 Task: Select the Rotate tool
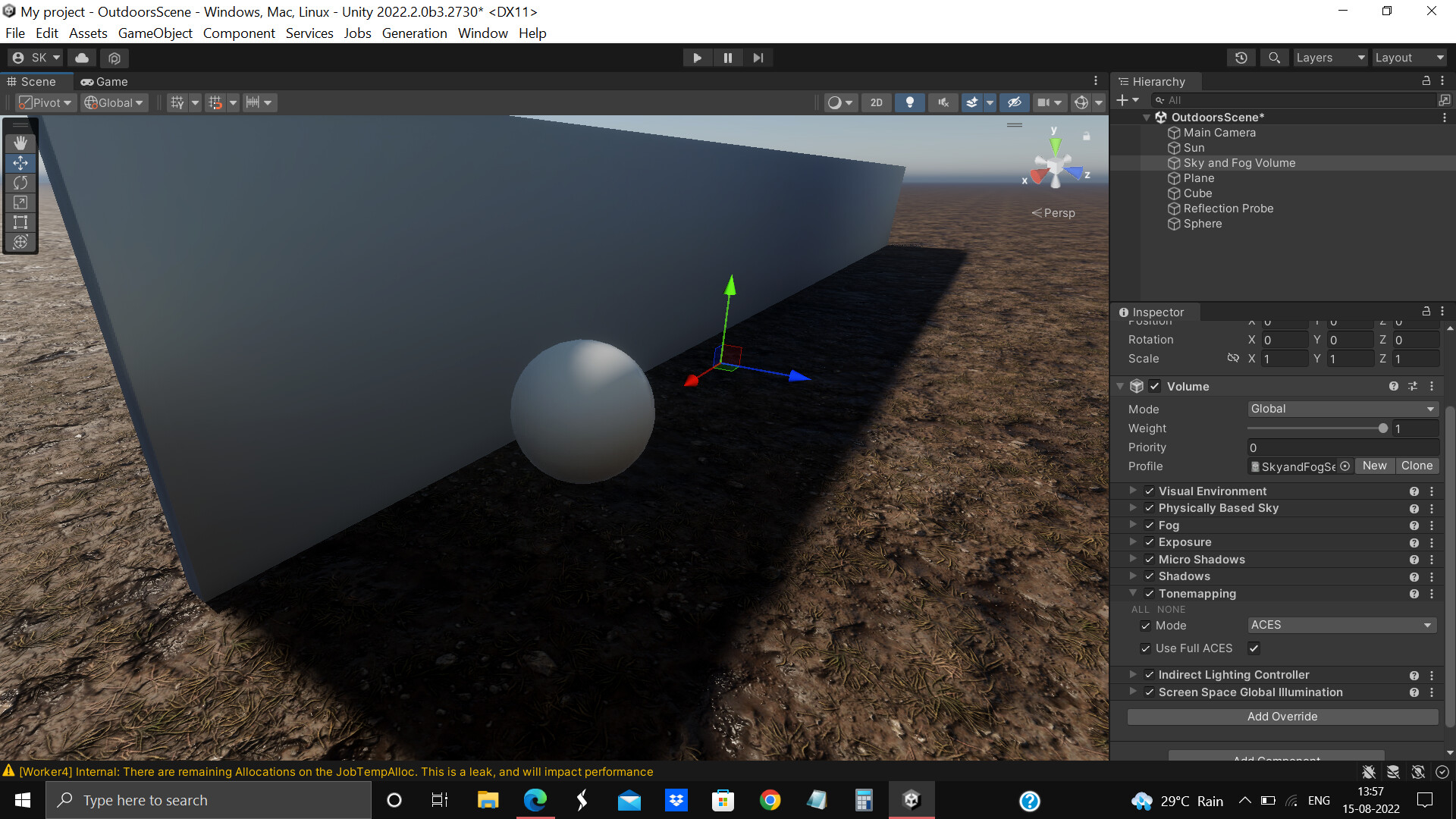(20, 183)
